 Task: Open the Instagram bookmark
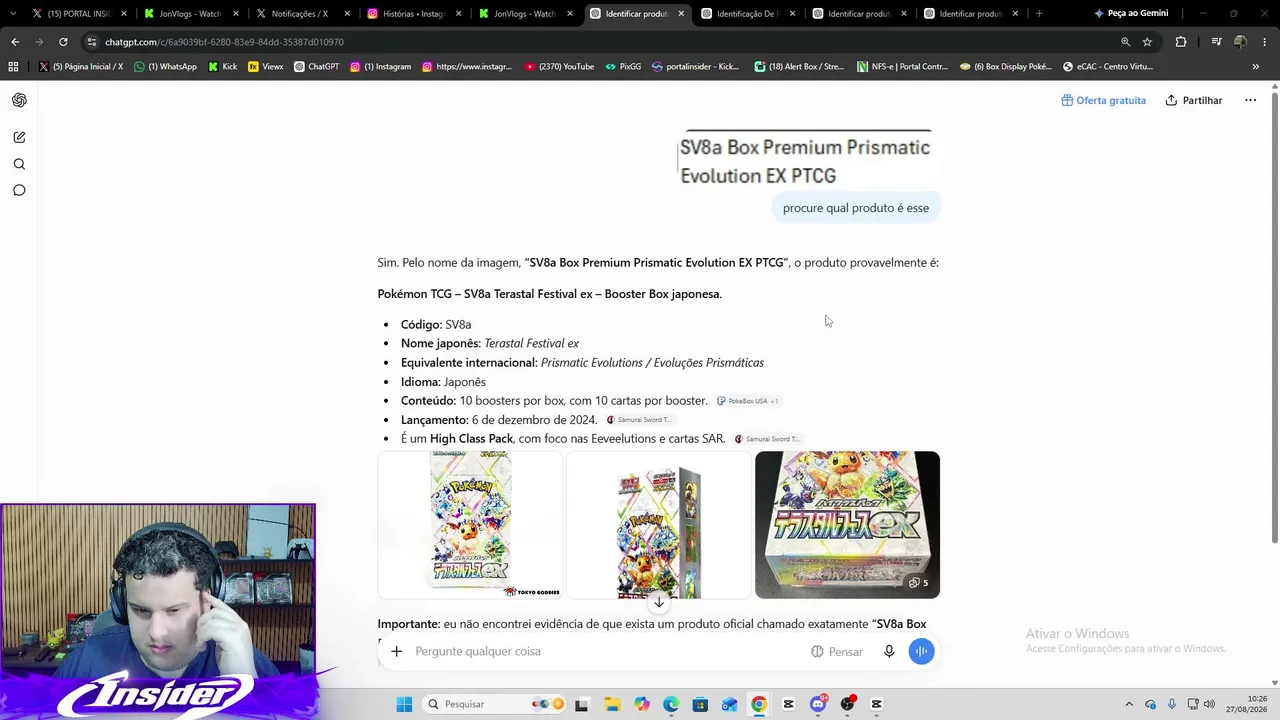pyautogui.click(x=381, y=66)
